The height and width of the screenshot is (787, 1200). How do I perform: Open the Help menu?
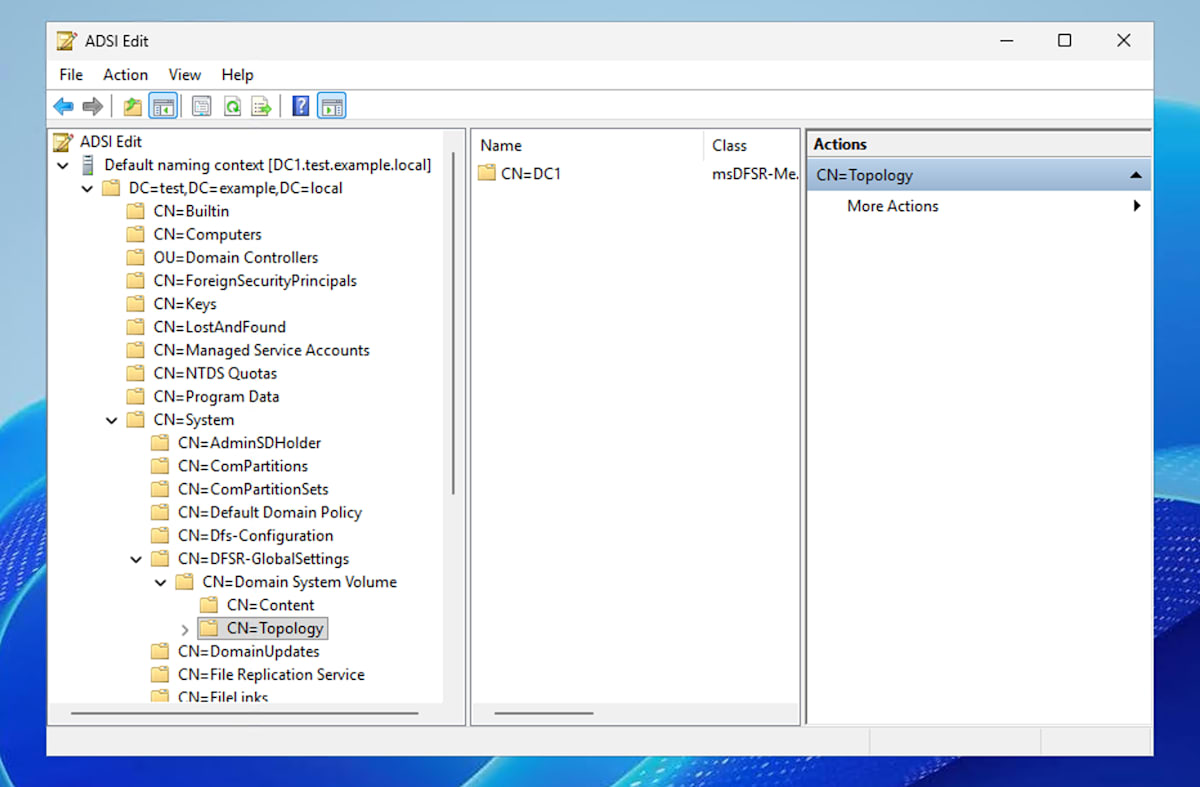[x=238, y=75]
